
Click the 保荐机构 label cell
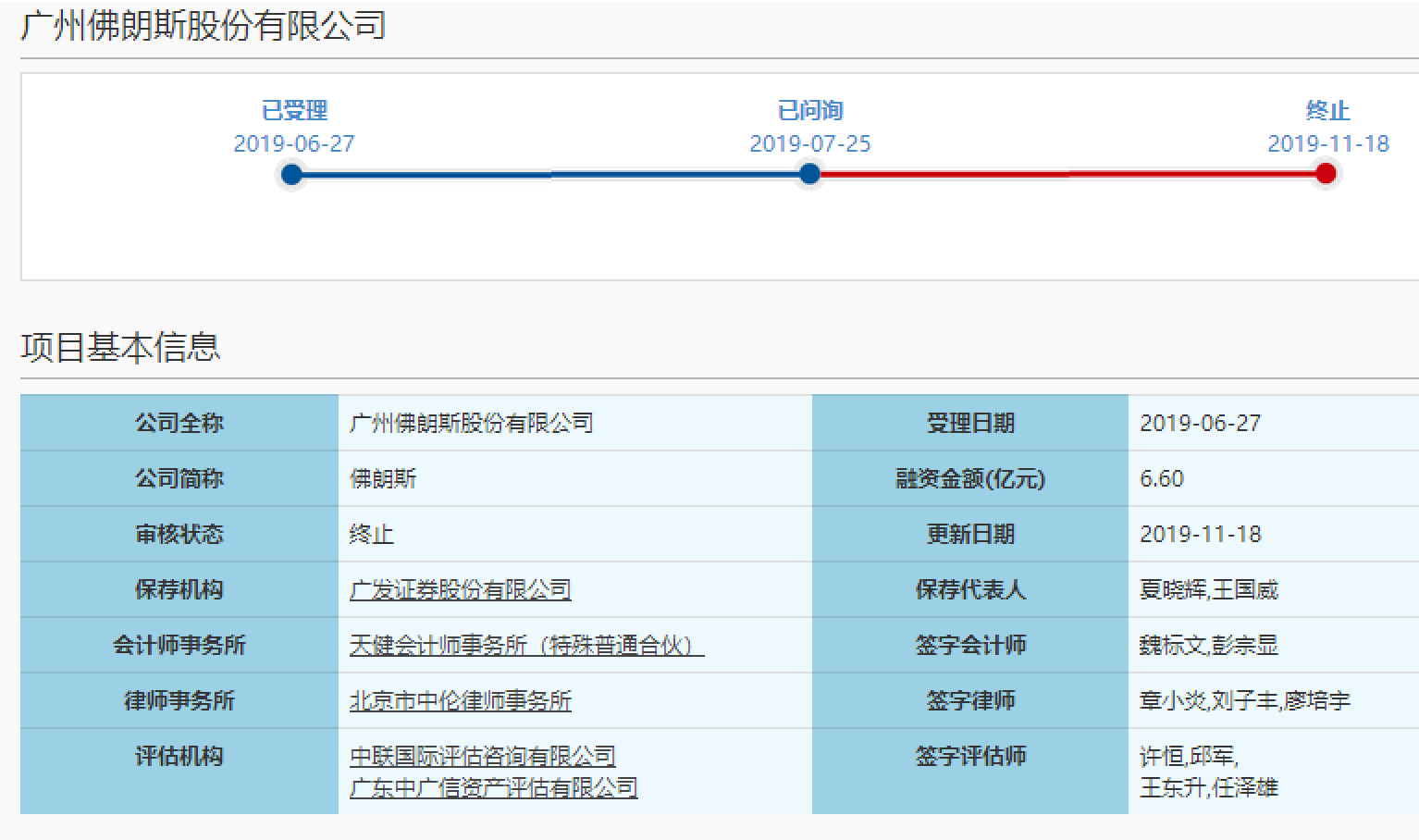(x=179, y=589)
